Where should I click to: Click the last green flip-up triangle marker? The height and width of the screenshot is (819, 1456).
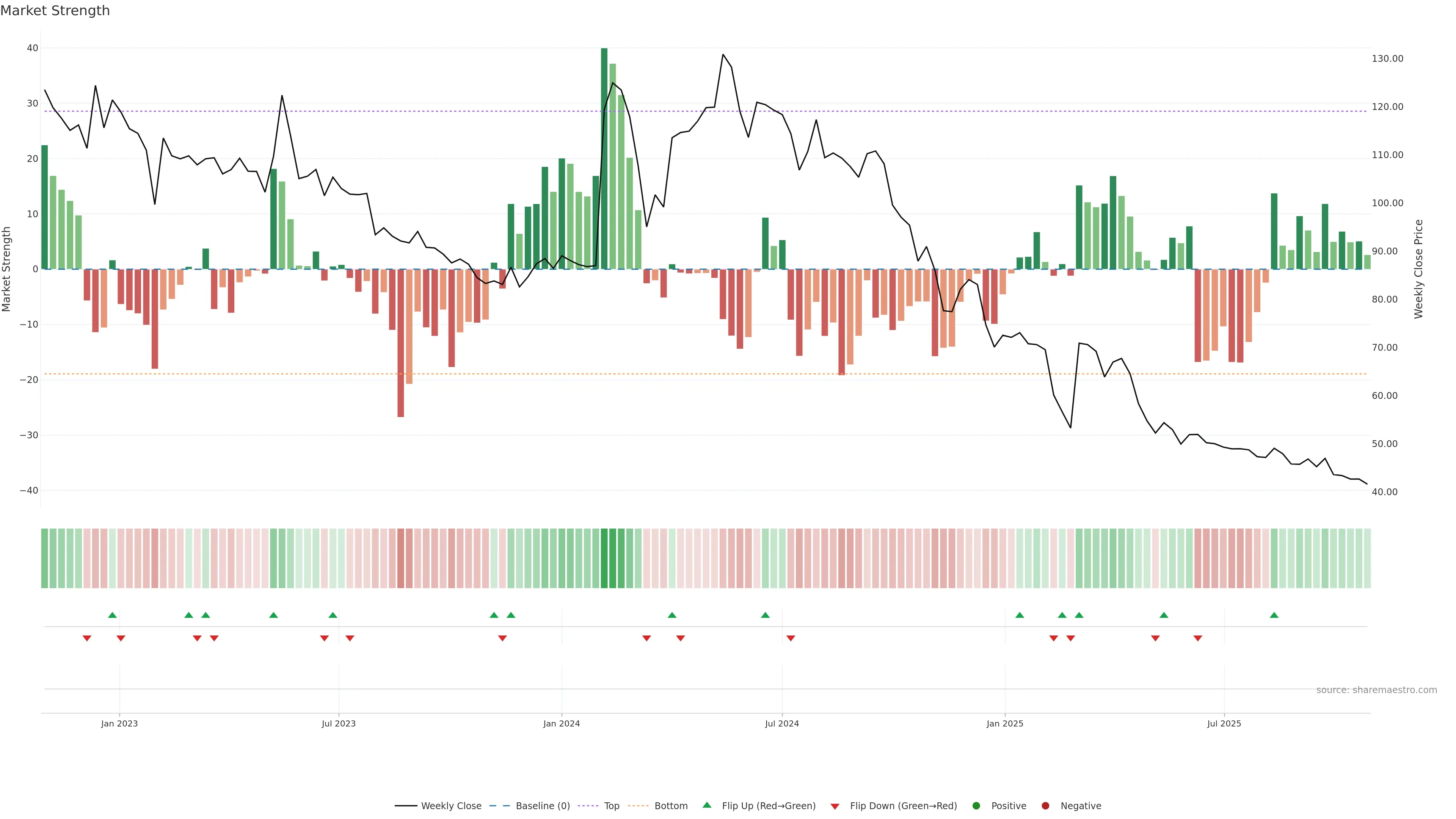1274,615
